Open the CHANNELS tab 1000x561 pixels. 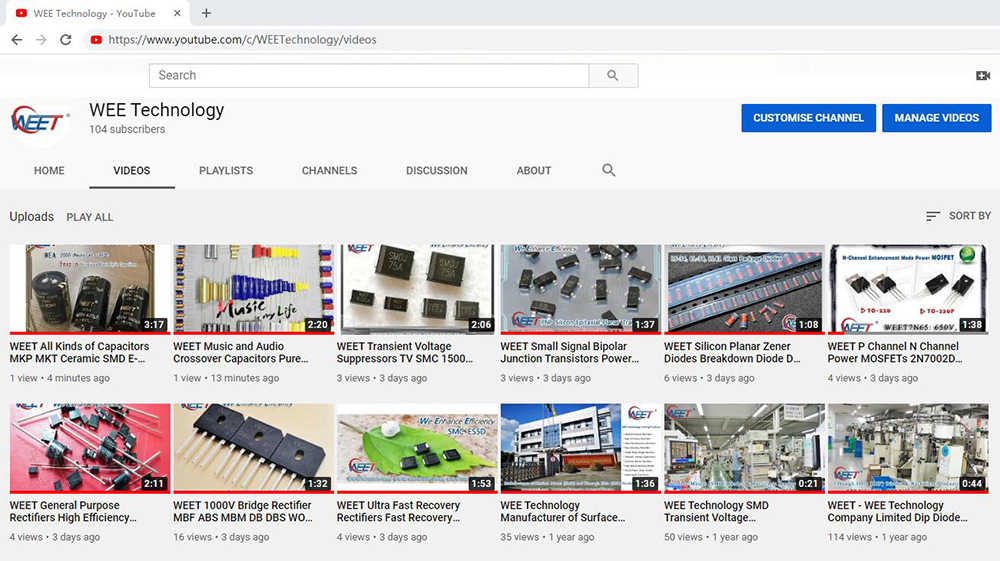point(329,170)
